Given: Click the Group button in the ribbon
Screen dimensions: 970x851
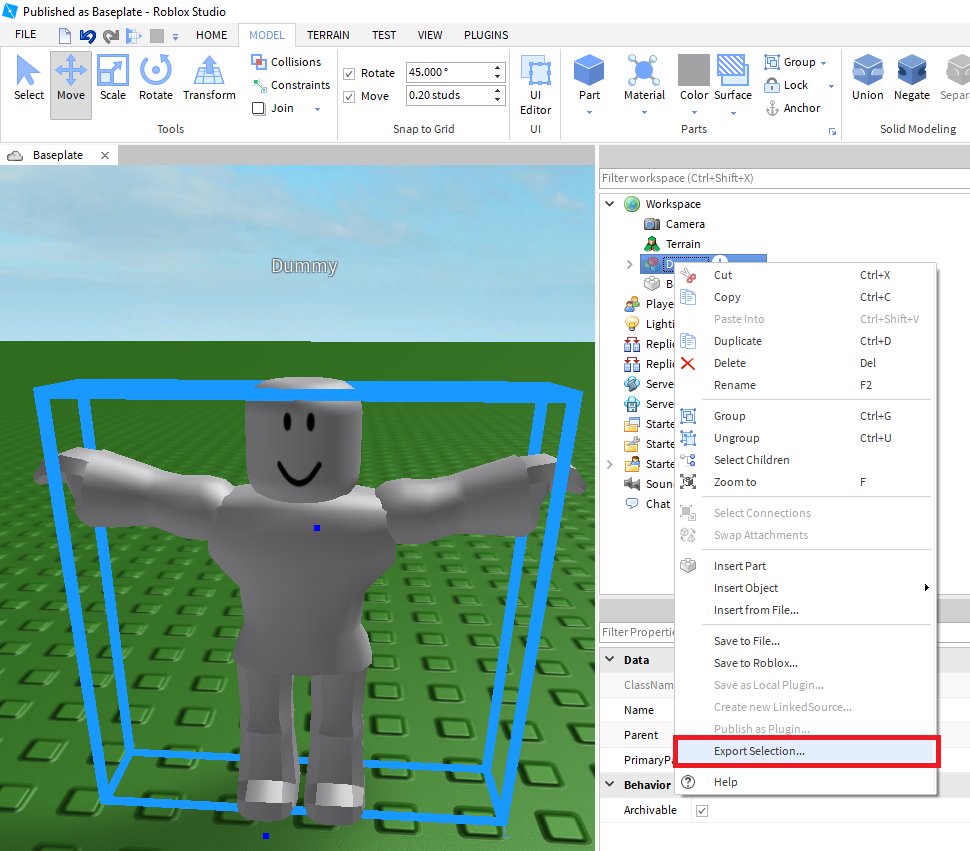Looking at the screenshot, I should pos(791,62).
